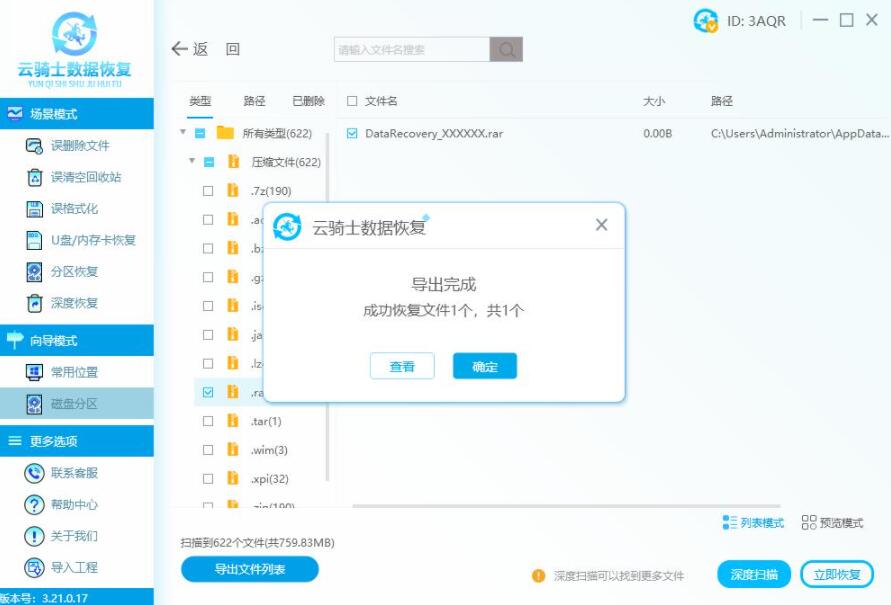Confirm with 确定 button
891x605 pixels.
pos(485,366)
